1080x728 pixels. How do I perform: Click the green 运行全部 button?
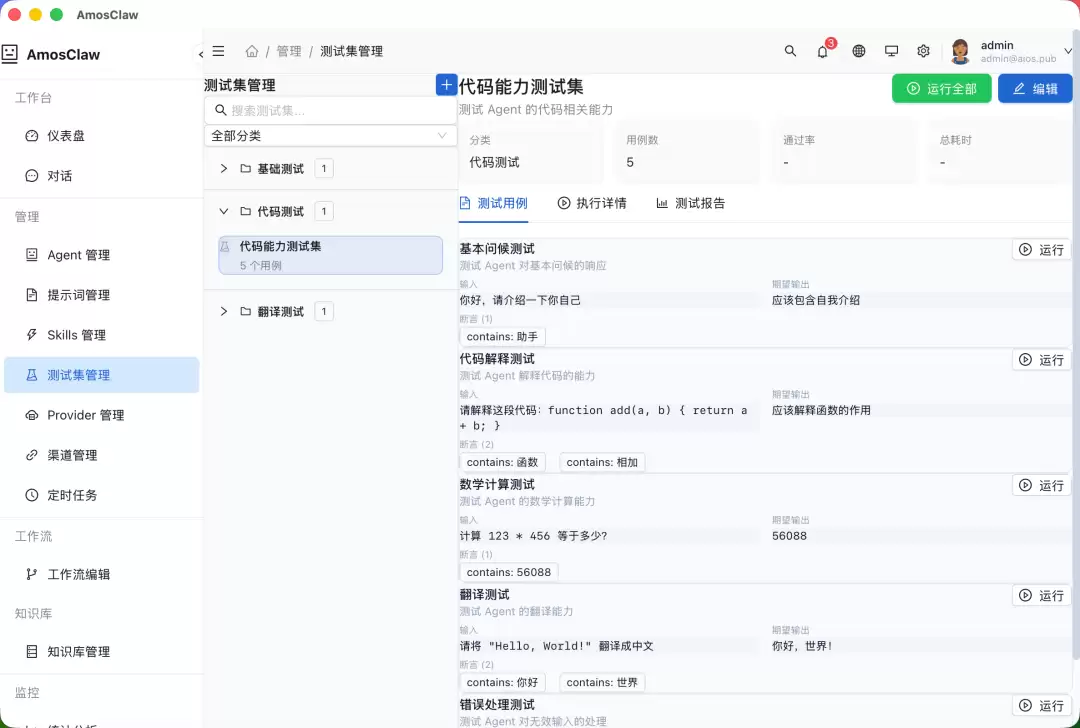942,88
